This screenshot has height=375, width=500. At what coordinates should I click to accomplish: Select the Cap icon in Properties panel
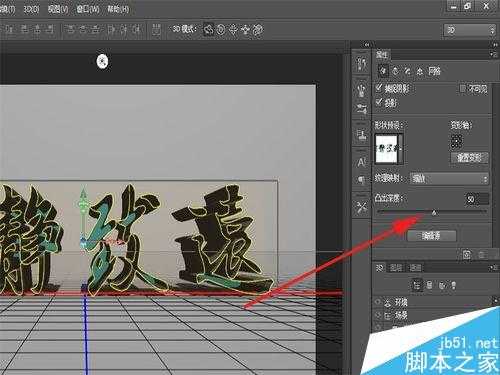tap(407, 71)
